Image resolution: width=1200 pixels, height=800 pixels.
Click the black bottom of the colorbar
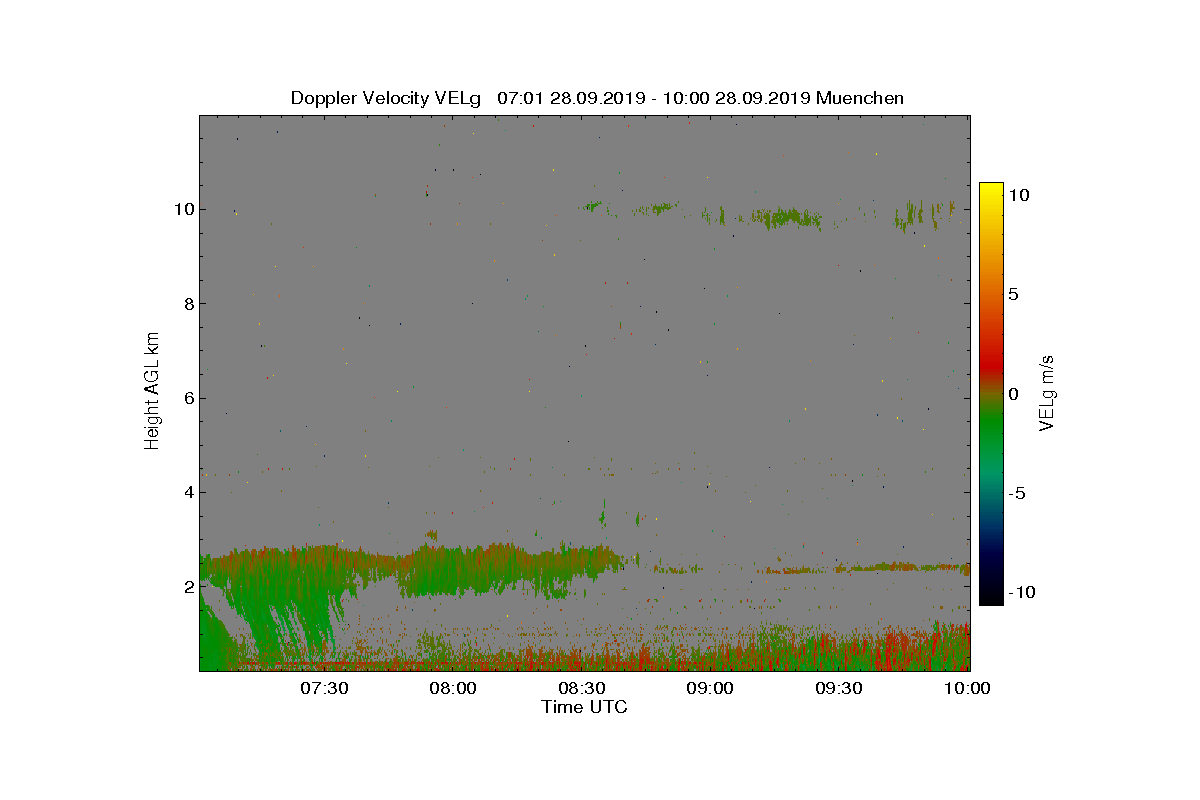pos(991,596)
